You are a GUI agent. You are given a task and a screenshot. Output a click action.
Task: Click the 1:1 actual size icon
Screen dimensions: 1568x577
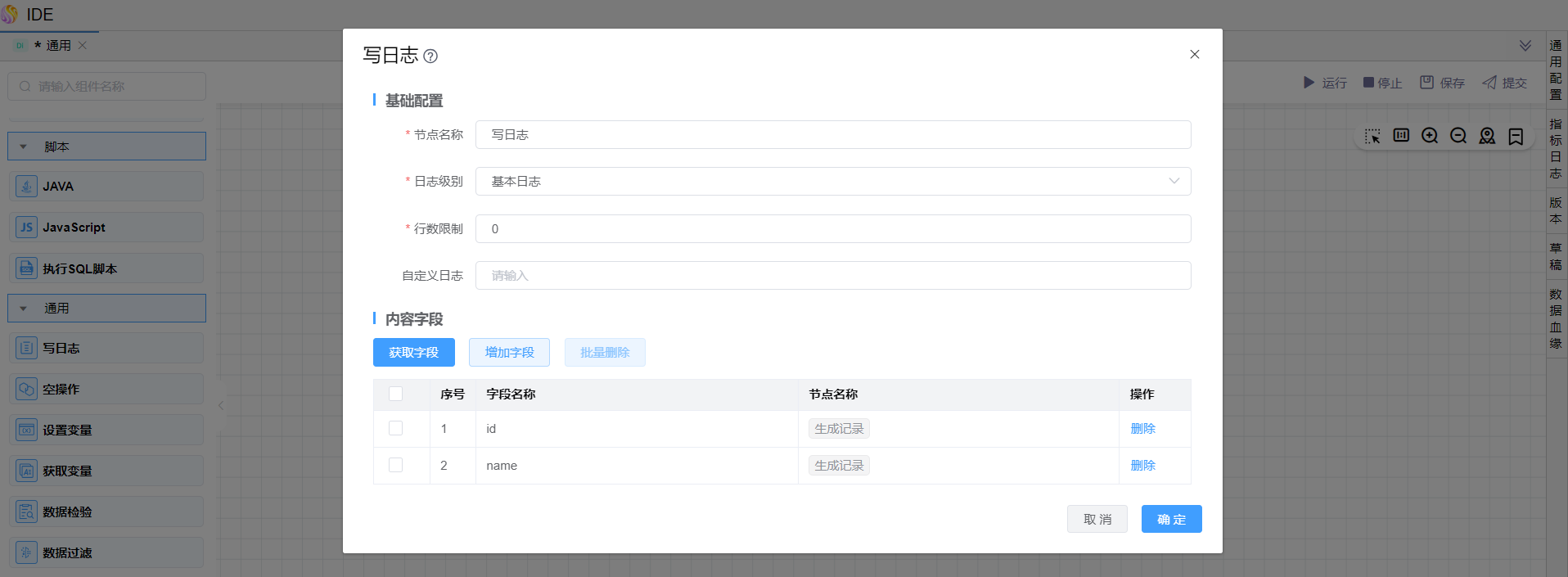click(1401, 136)
